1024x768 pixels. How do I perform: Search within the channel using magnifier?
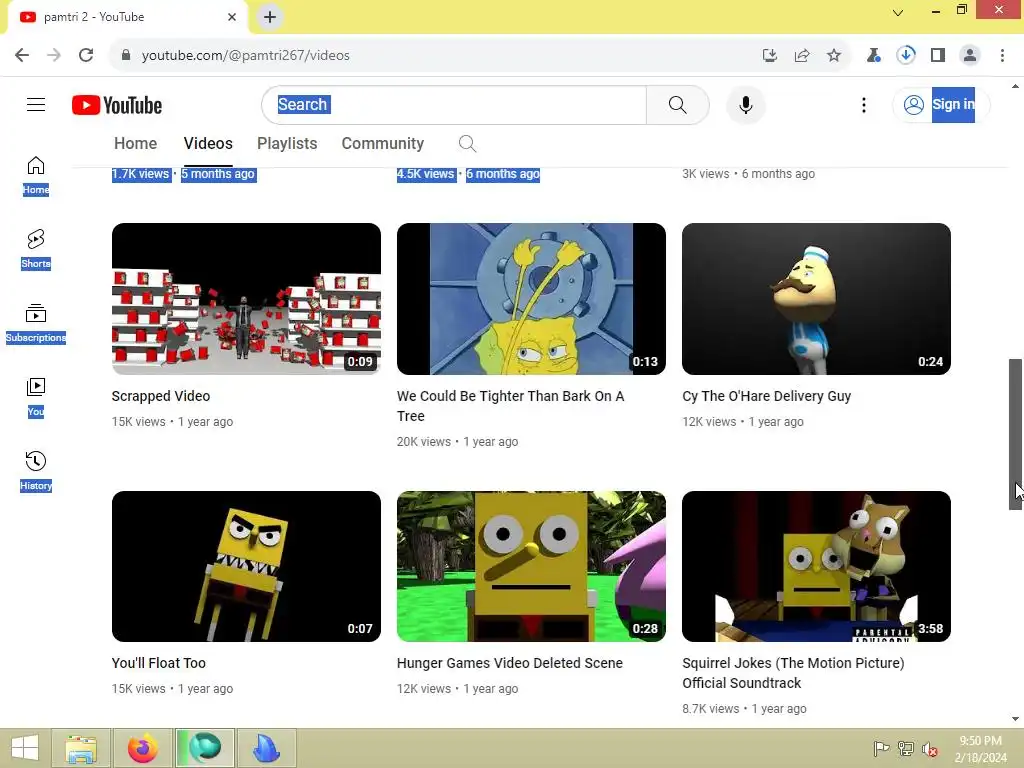467,144
